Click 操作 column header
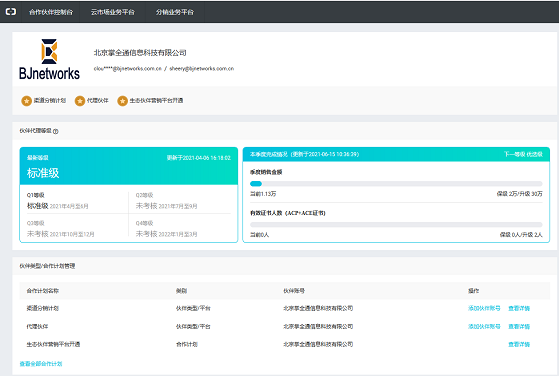 tap(473, 291)
